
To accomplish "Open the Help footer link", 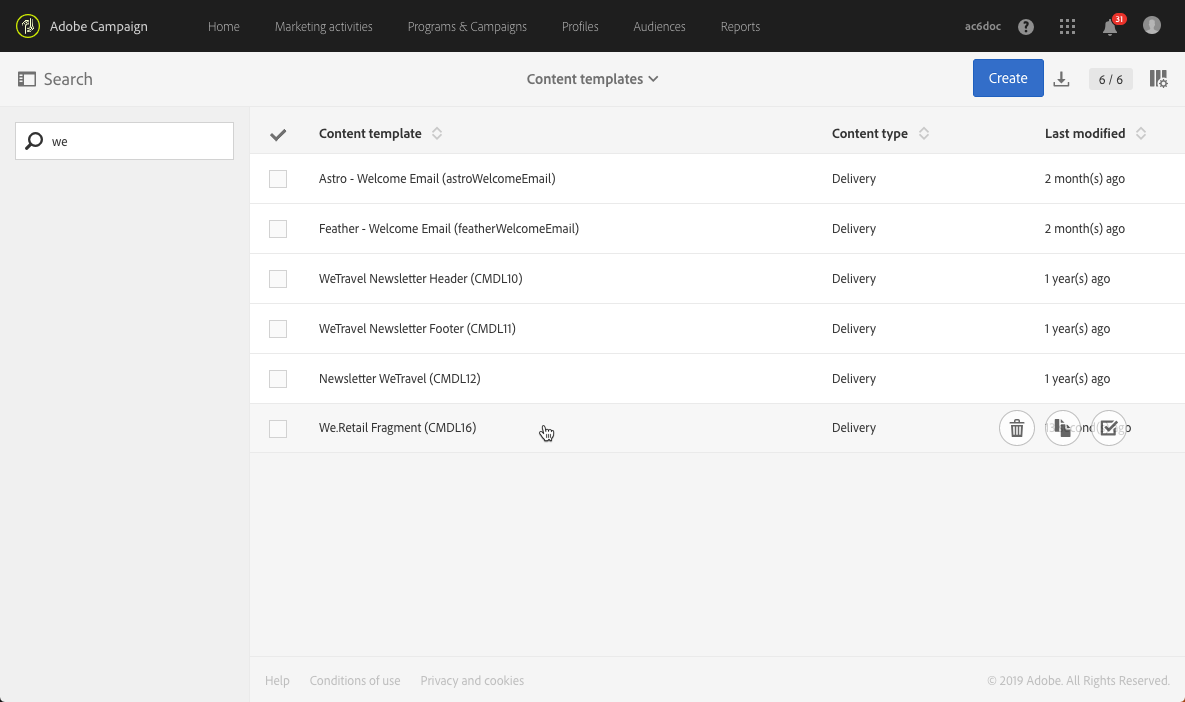I will (x=277, y=680).
